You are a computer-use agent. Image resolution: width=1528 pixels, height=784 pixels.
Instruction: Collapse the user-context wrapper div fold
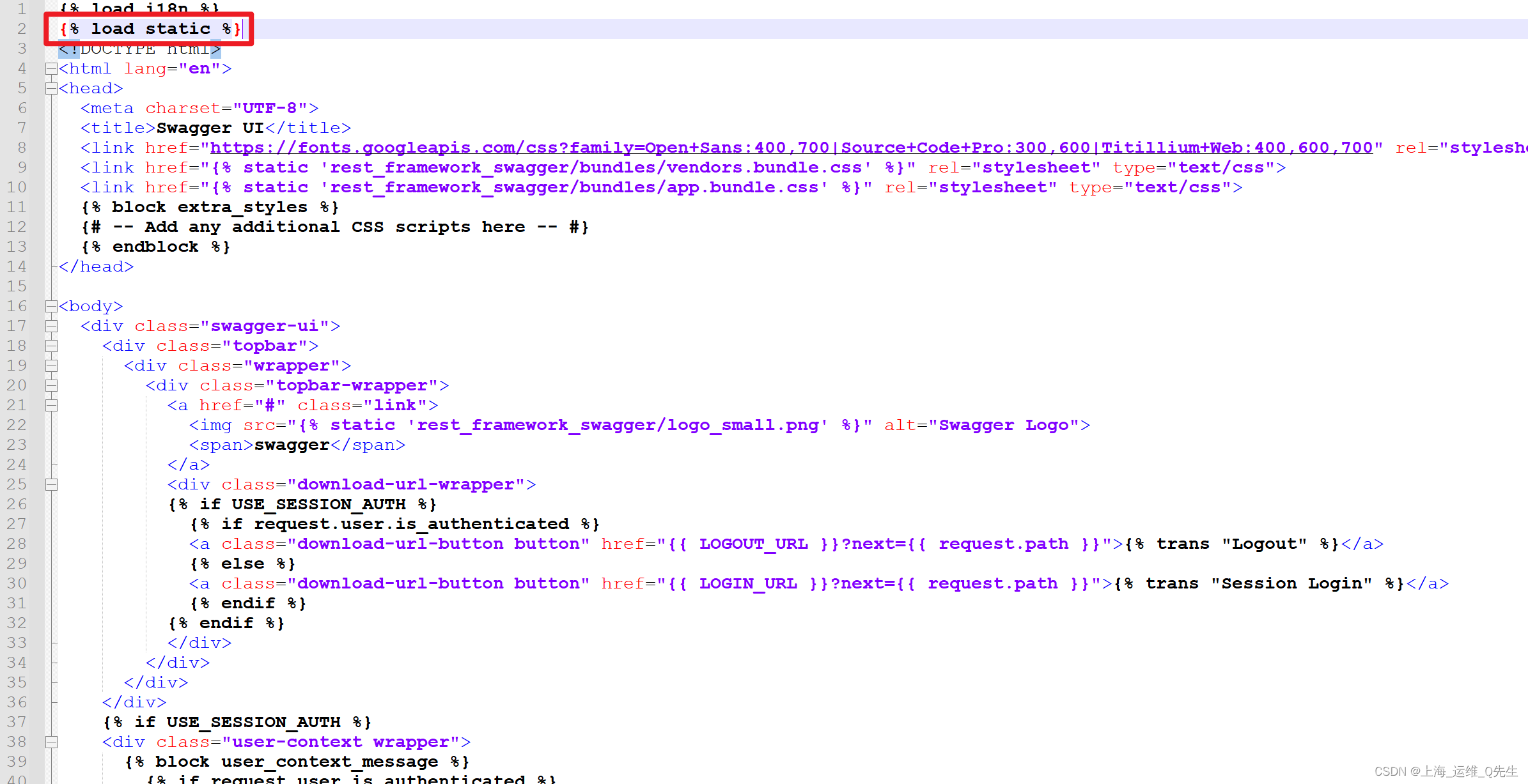click(x=51, y=742)
